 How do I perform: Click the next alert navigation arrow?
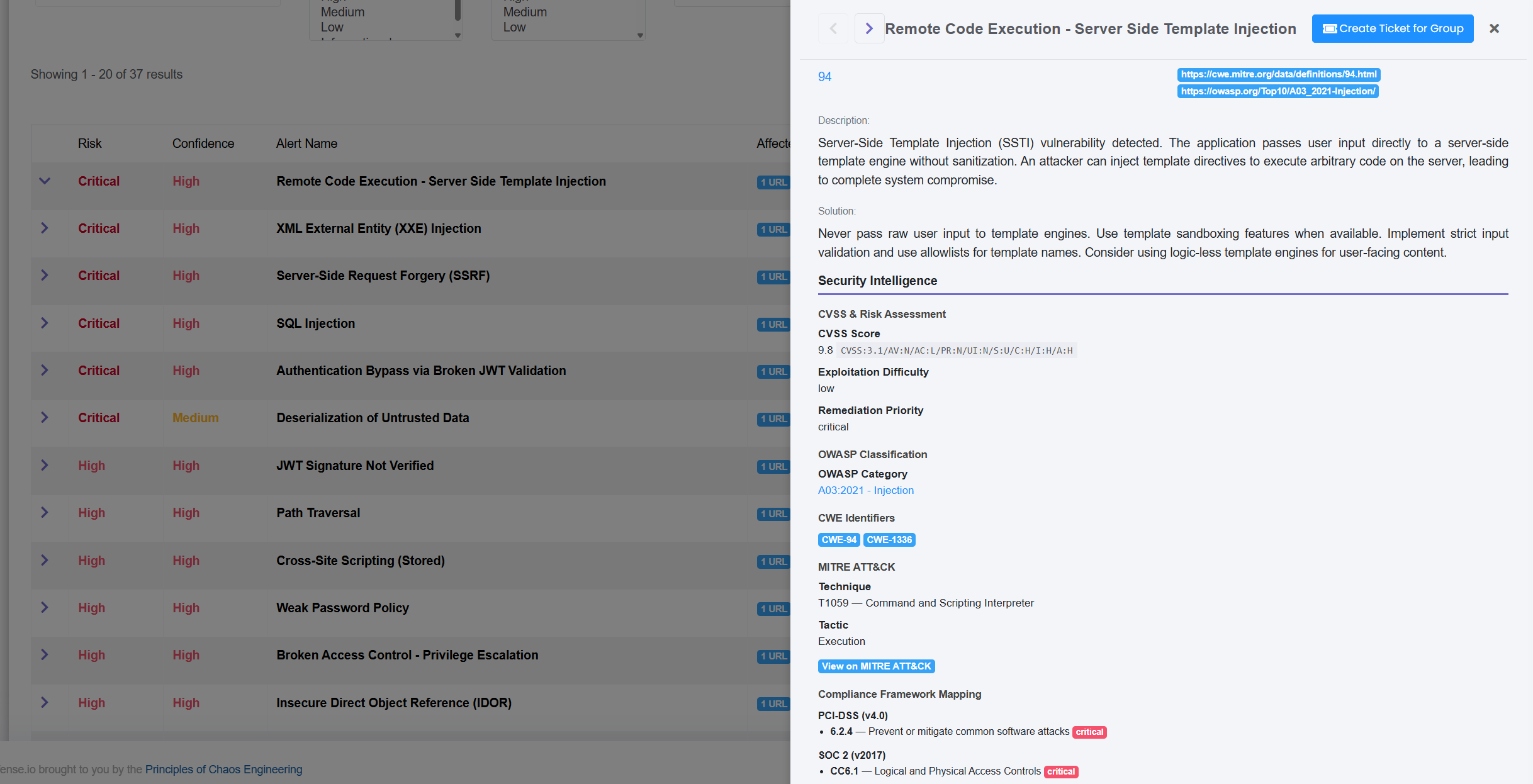[x=869, y=28]
